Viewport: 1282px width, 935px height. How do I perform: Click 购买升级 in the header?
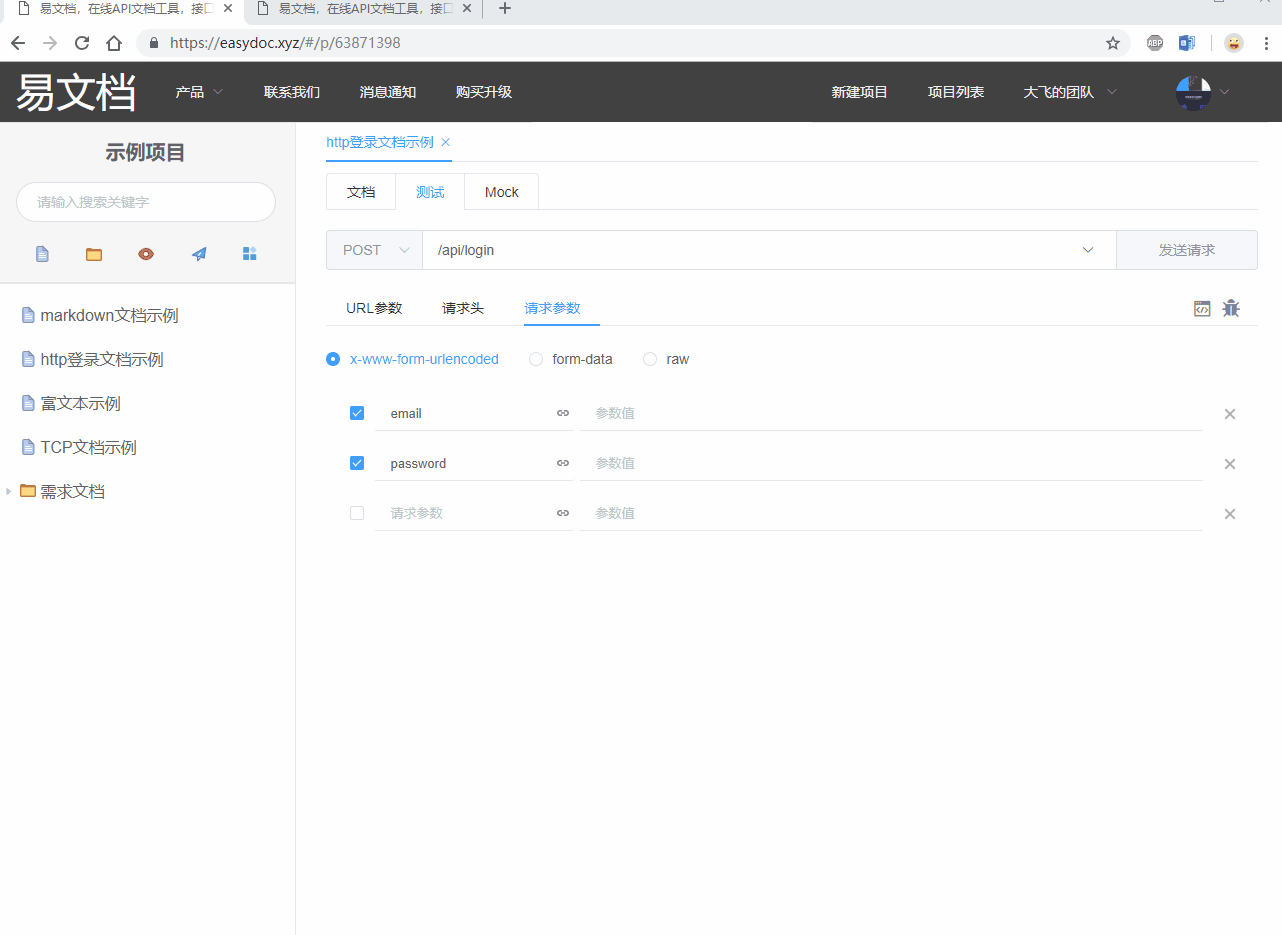coord(484,92)
